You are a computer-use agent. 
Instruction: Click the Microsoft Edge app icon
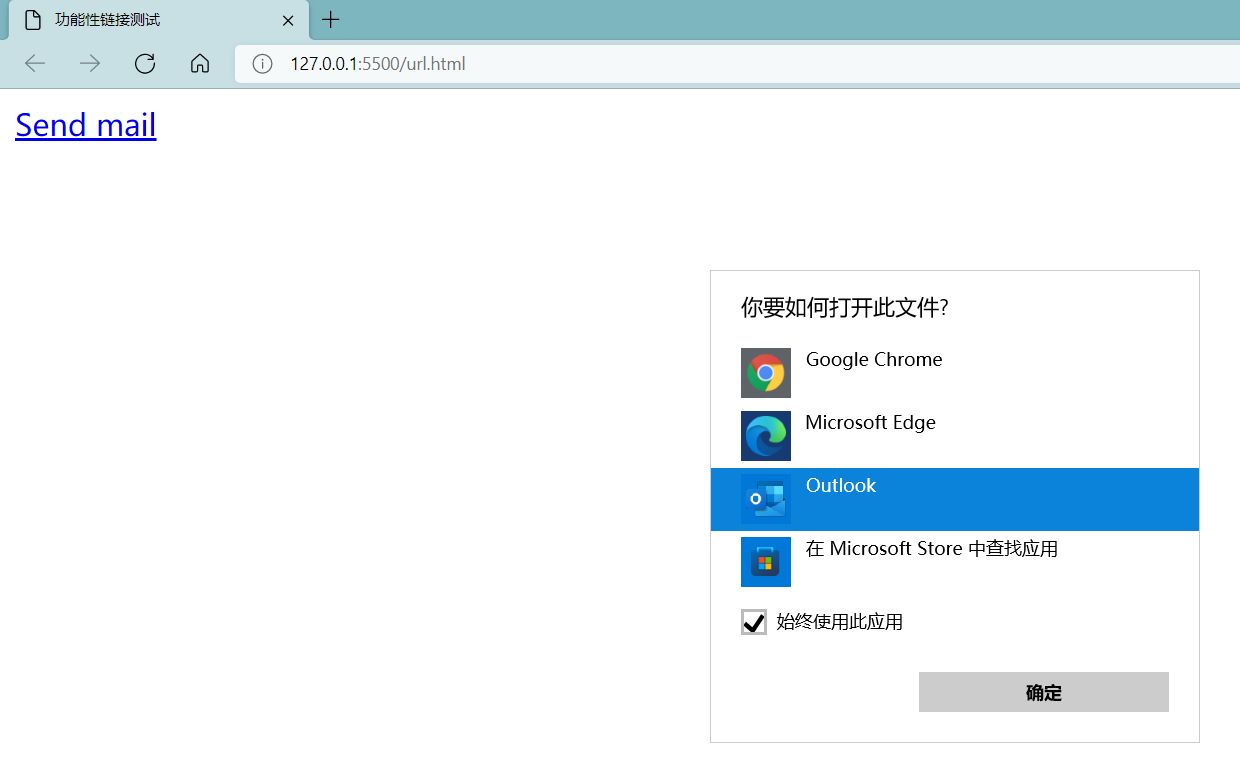pos(766,436)
